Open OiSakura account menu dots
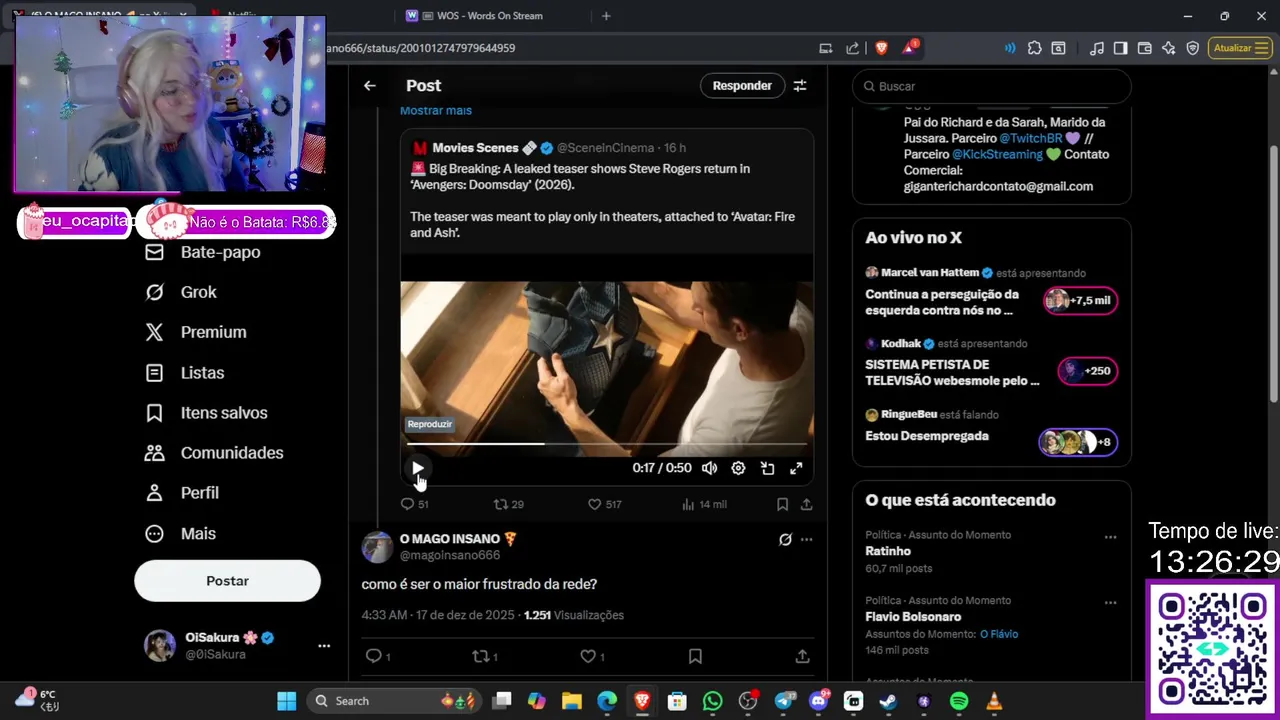This screenshot has width=1280, height=720. tap(324, 646)
